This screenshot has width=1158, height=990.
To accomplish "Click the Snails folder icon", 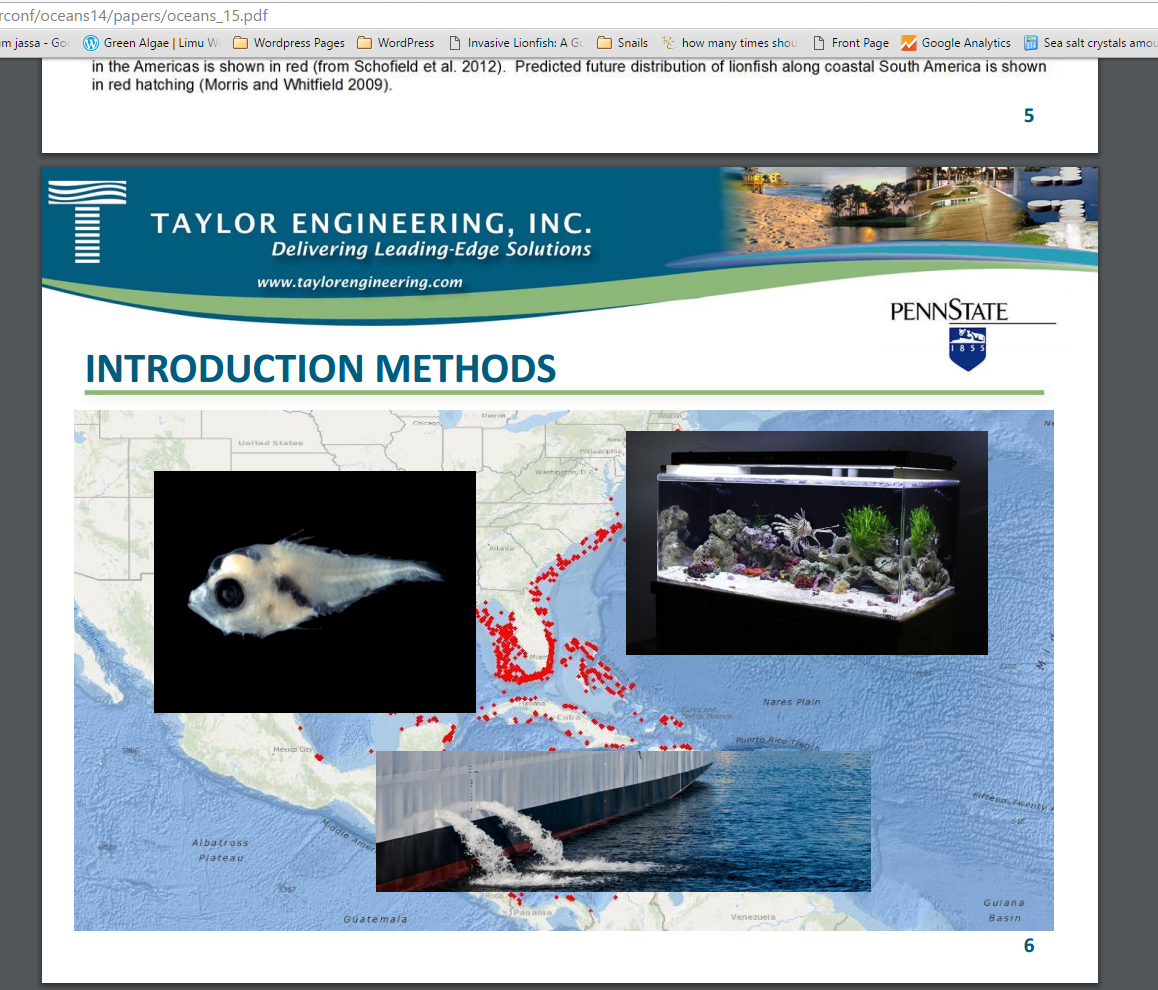I will point(604,43).
